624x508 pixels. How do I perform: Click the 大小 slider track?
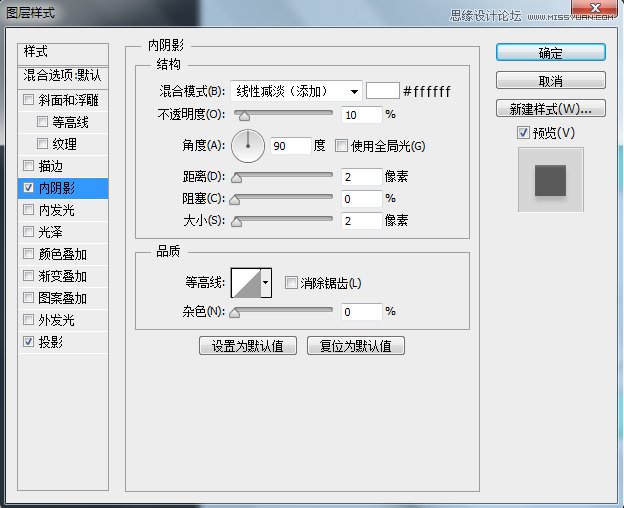point(283,218)
